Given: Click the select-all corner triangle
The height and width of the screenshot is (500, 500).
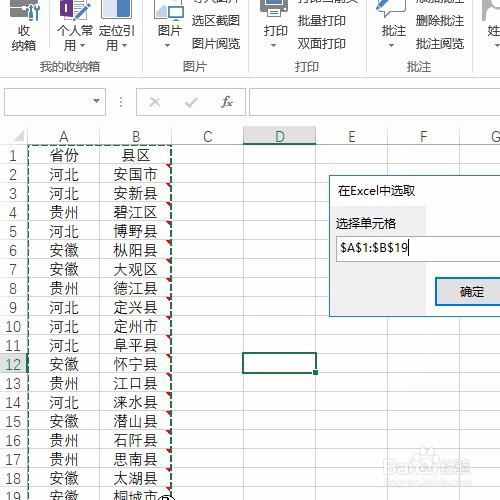Looking at the screenshot, I should [x=19, y=136].
